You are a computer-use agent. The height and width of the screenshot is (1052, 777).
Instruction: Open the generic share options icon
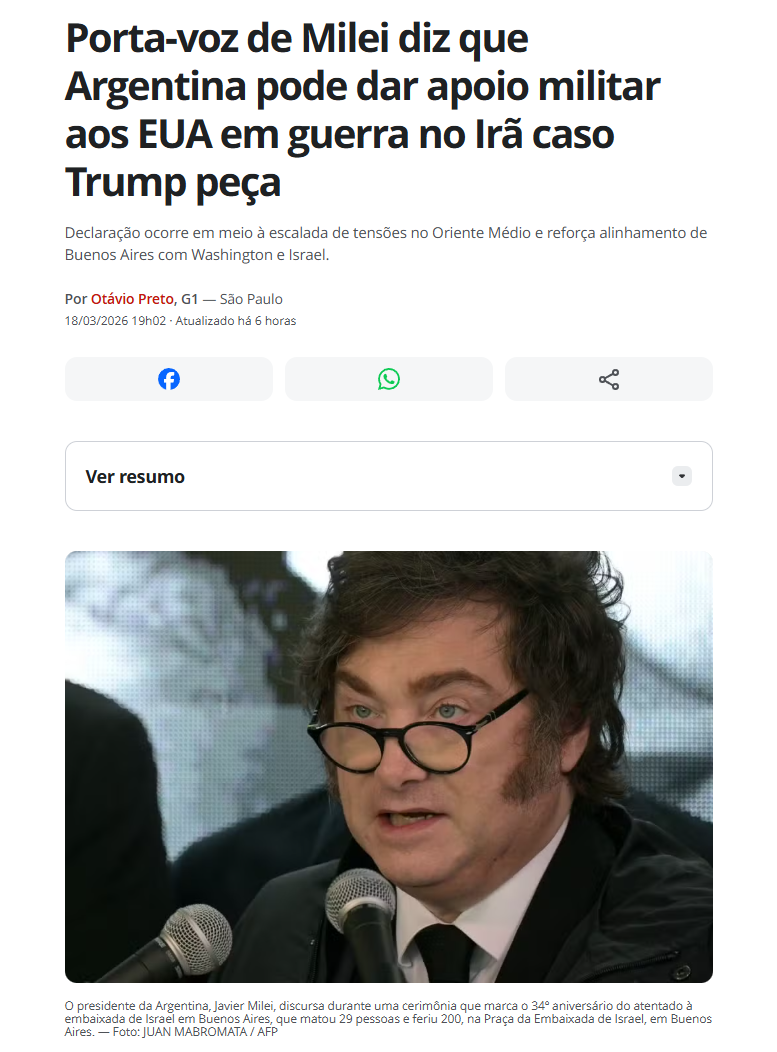tap(609, 379)
